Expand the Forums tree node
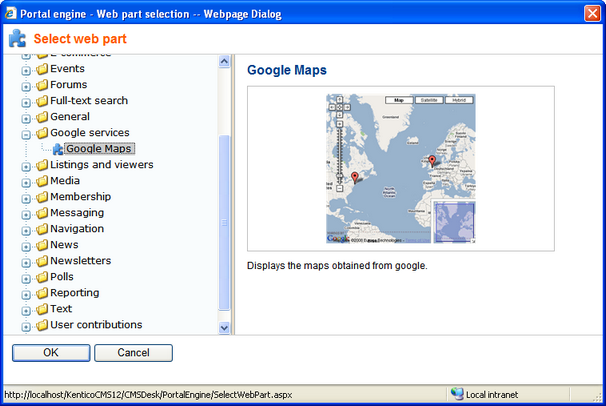The image size is (606, 406). (x=26, y=87)
